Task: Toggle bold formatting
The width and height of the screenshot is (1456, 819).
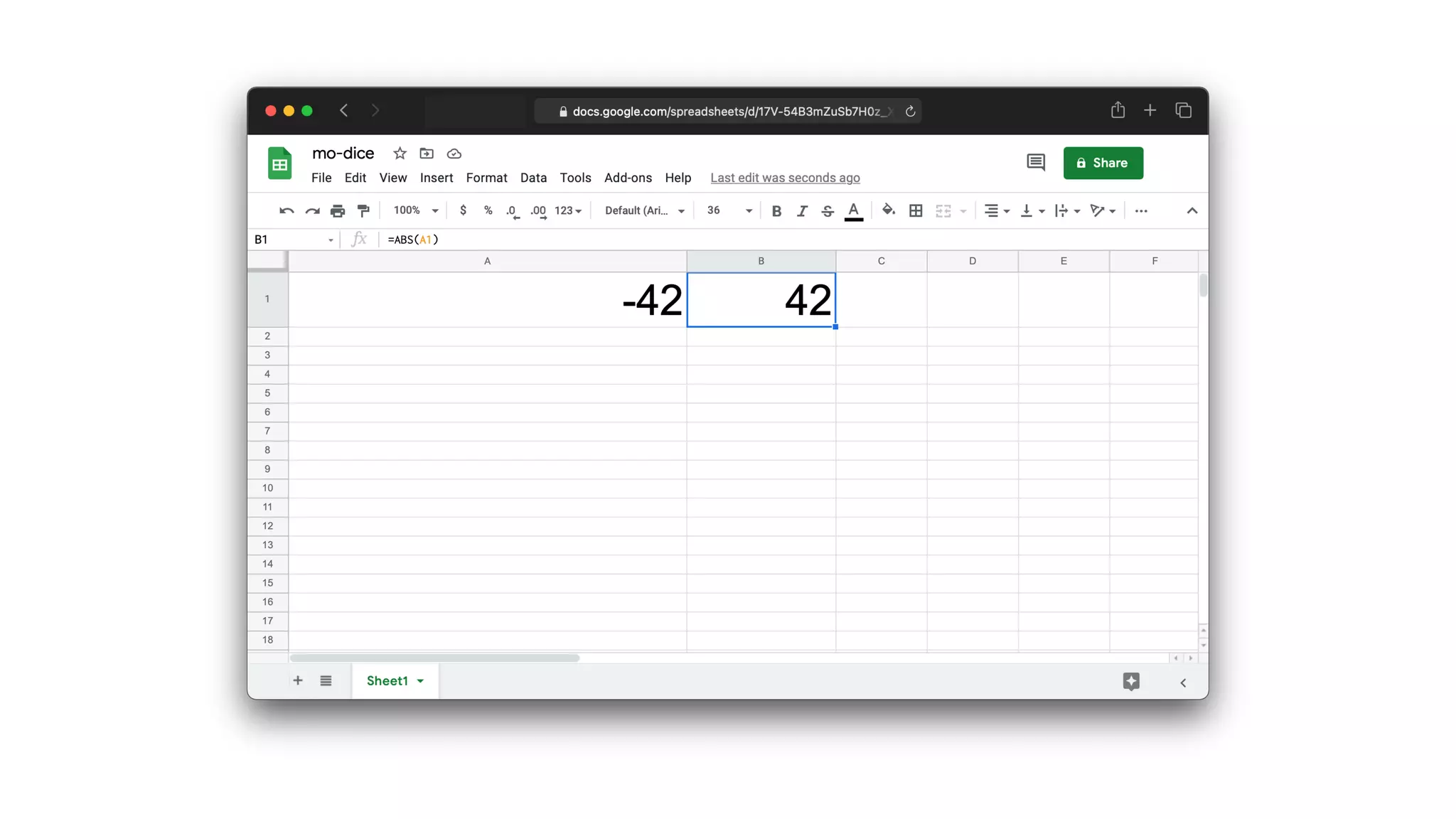Action: pos(776,210)
